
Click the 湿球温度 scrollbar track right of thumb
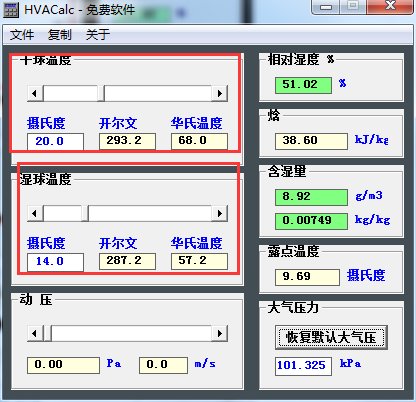coord(150,213)
